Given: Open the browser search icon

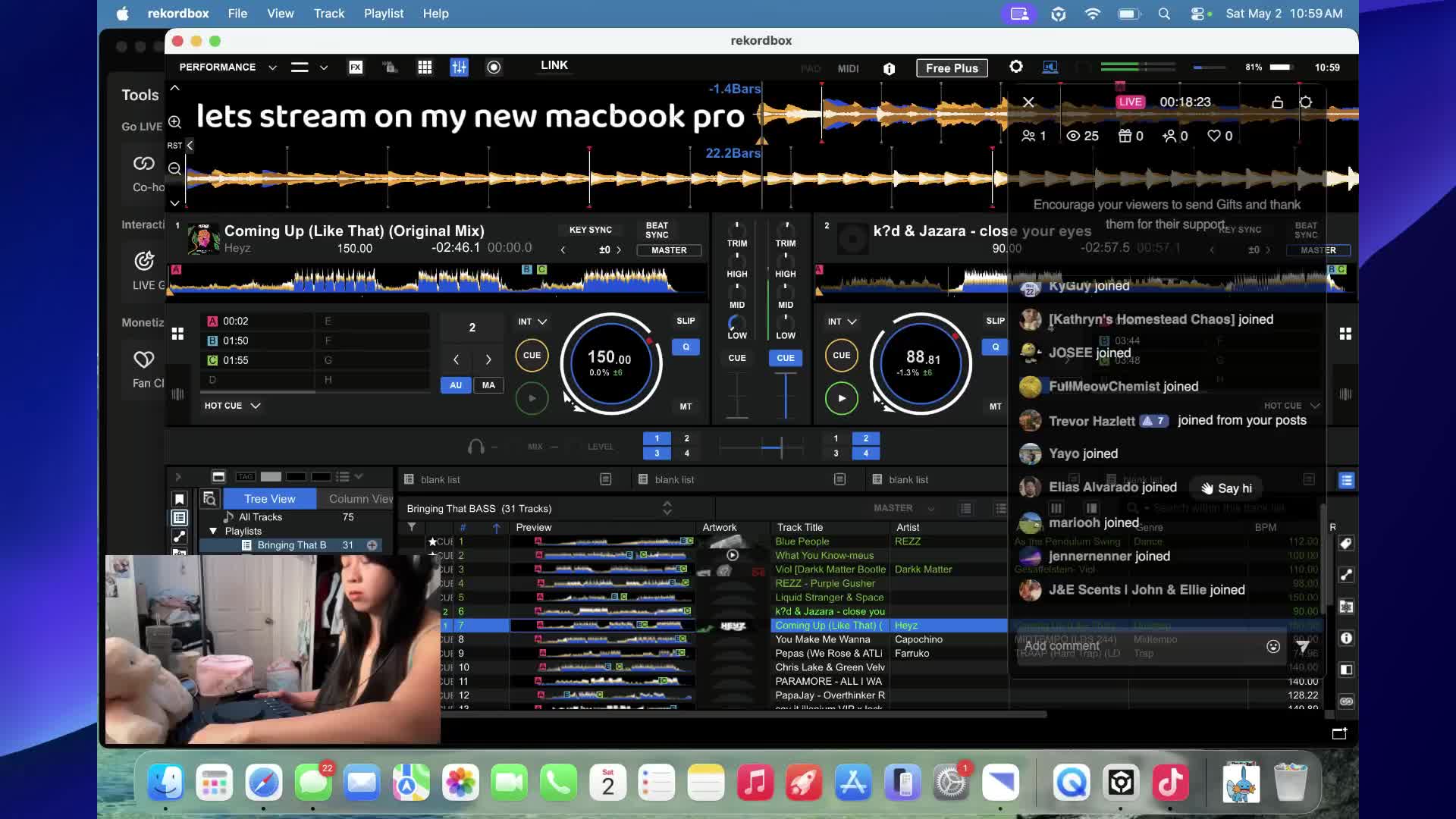Looking at the screenshot, I should tap(209, 498).
